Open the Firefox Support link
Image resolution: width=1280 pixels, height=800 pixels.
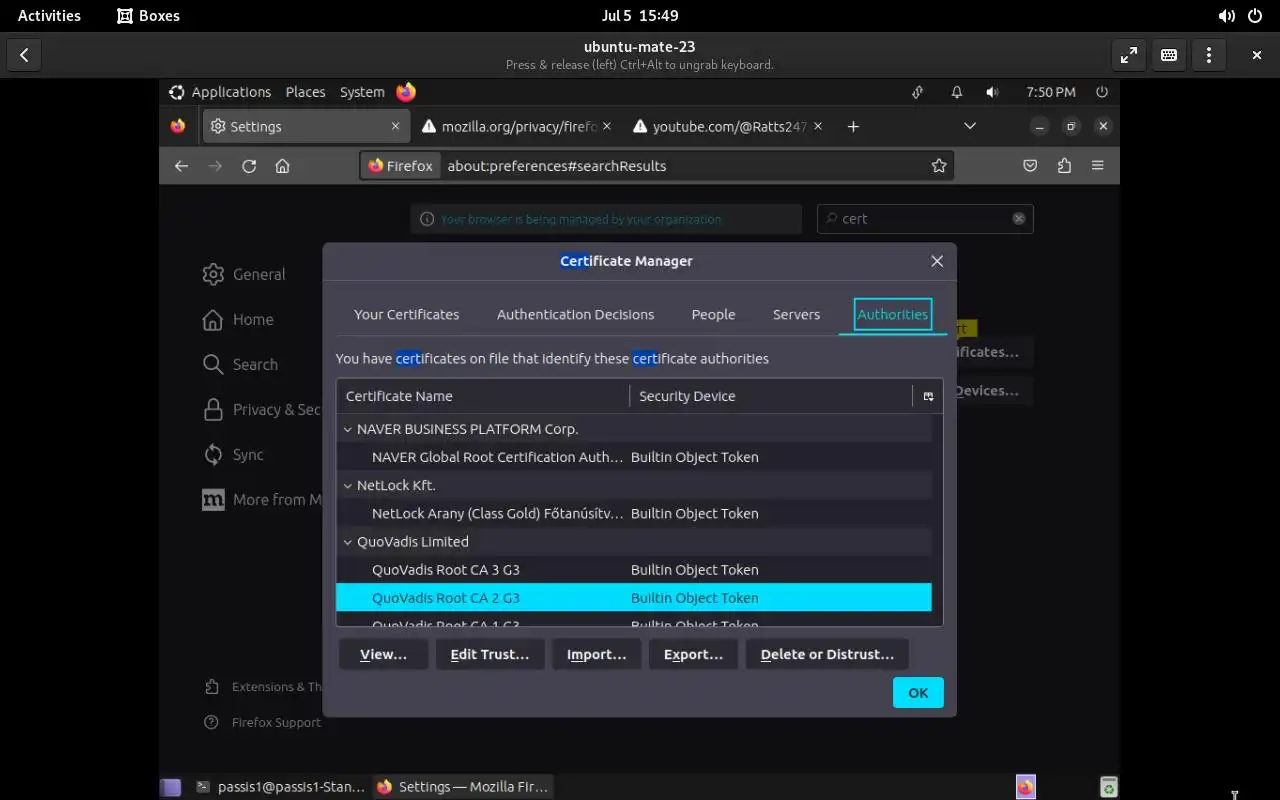(262, 723)
